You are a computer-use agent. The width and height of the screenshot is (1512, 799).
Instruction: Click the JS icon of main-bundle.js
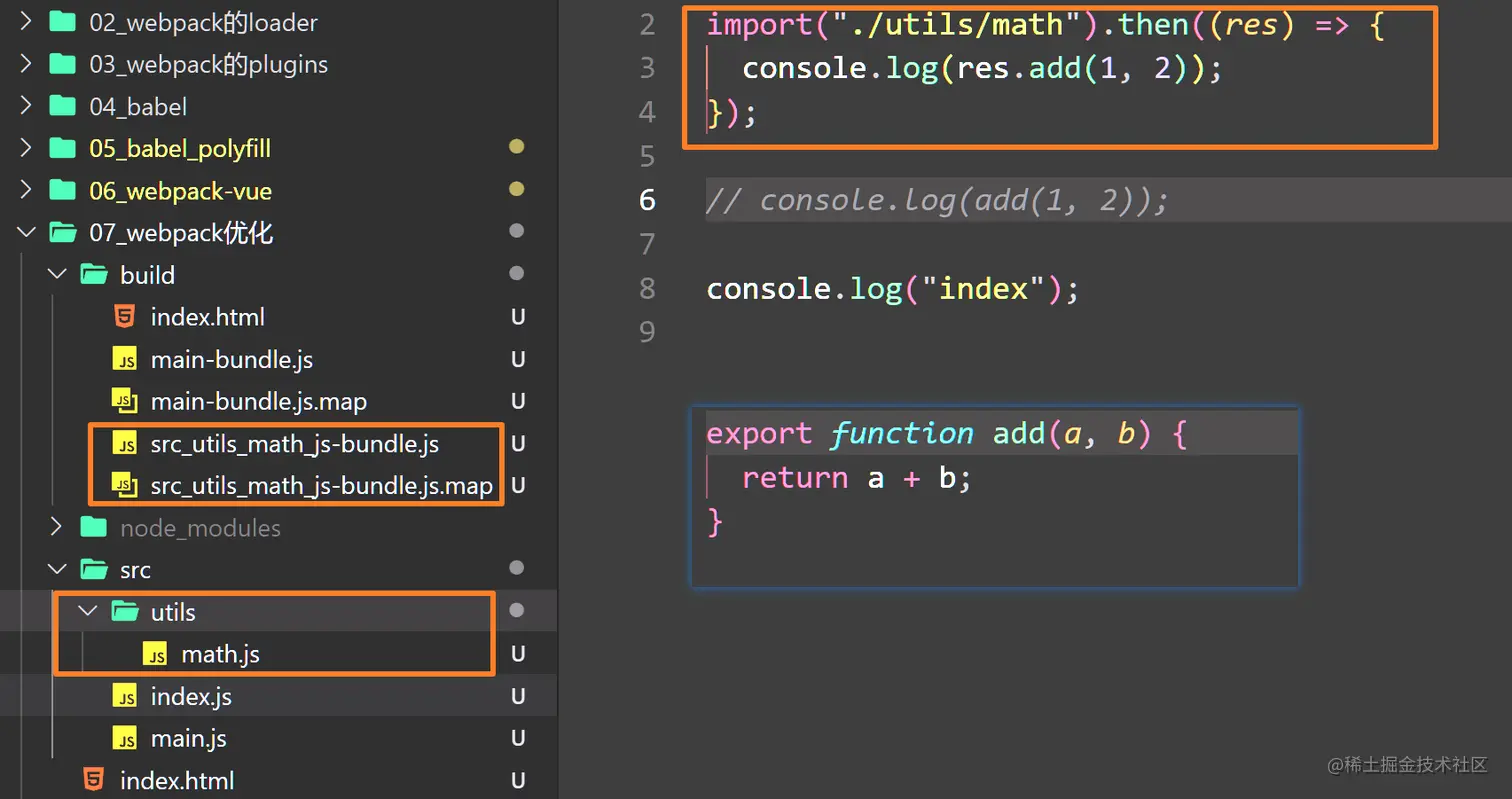click(125, 359)
